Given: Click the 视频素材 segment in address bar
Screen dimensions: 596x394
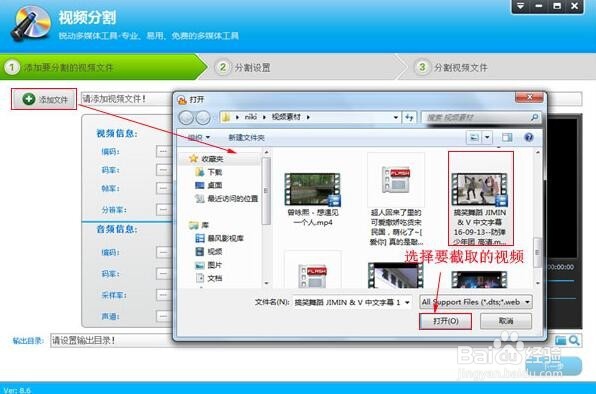Looking at the screenshot, I should click(286, 117).
